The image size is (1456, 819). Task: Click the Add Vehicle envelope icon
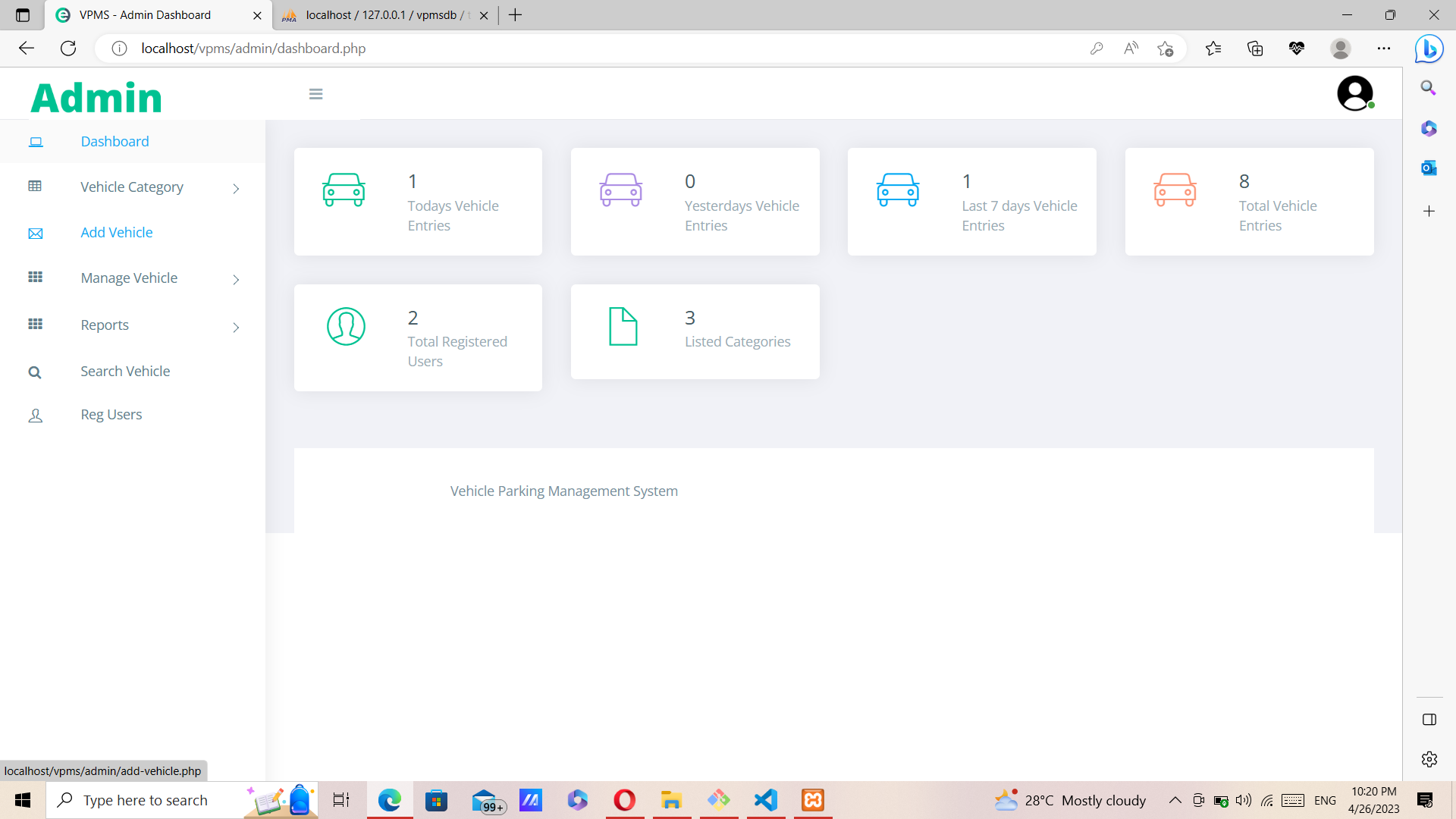pos(35,233)
